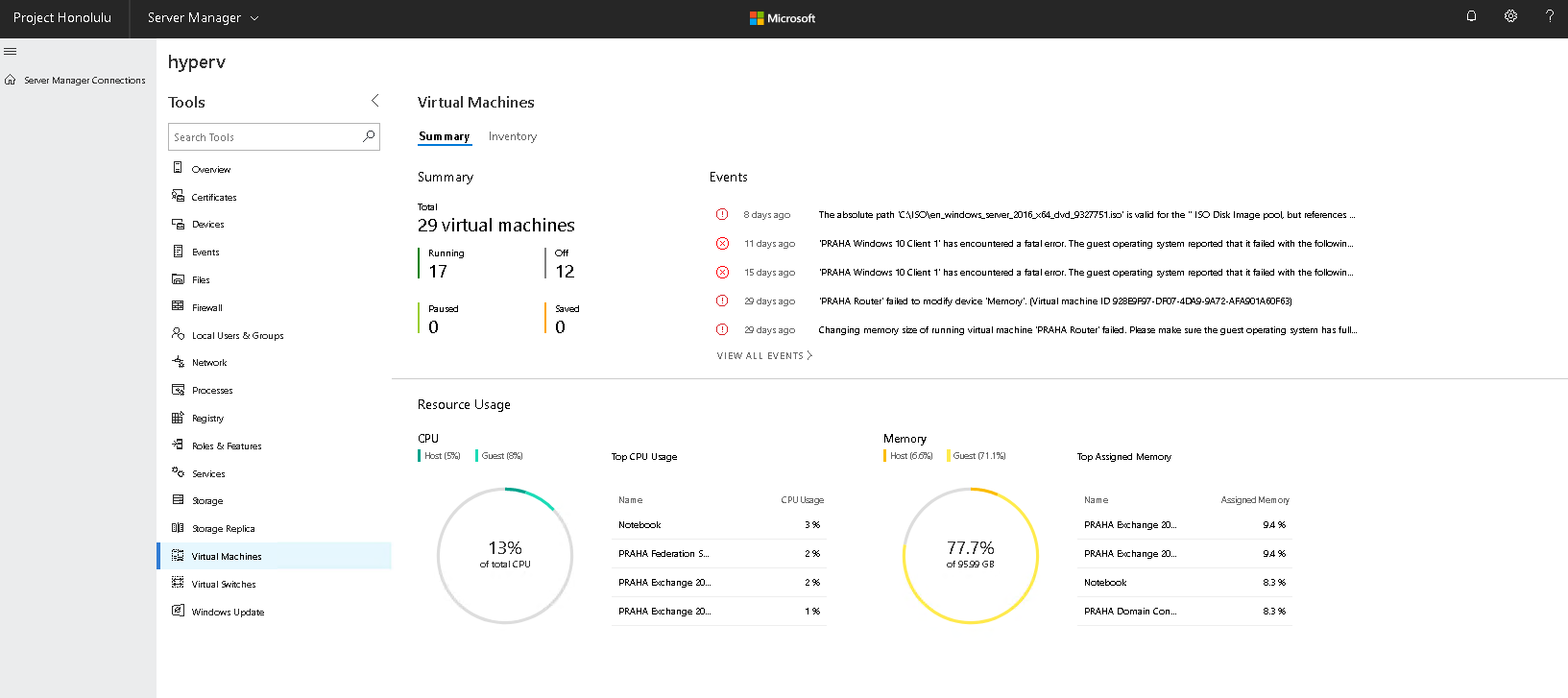
Task: Click the Roles & Features icon
Action: coord(178,445)
